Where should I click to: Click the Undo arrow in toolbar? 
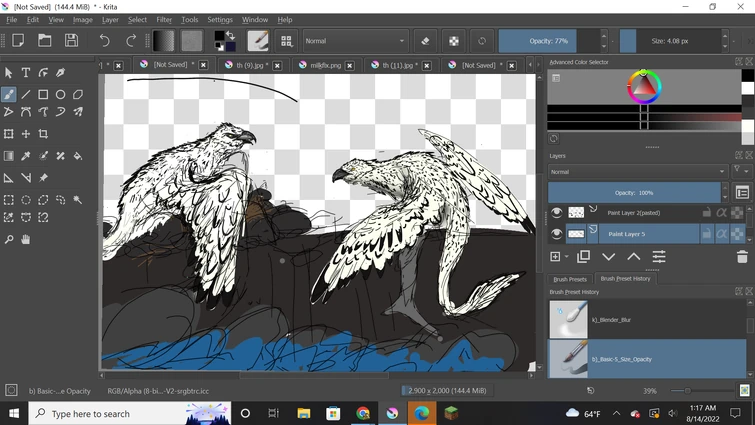click(104, 41)
